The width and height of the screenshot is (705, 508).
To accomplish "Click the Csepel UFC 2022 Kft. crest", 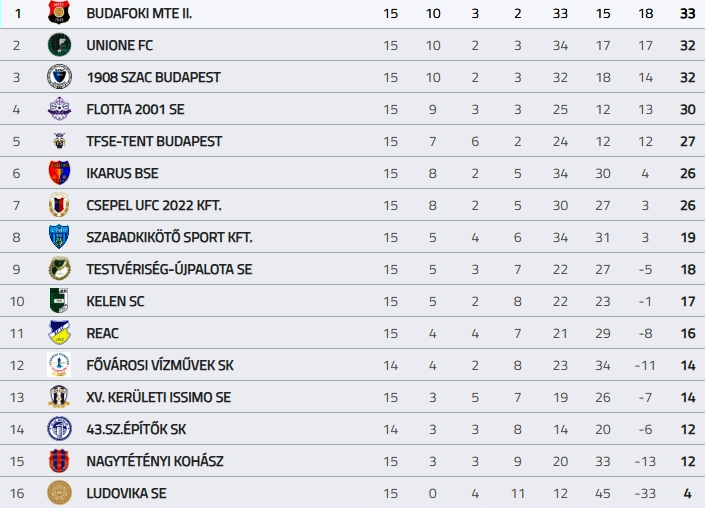I will 59,205.
